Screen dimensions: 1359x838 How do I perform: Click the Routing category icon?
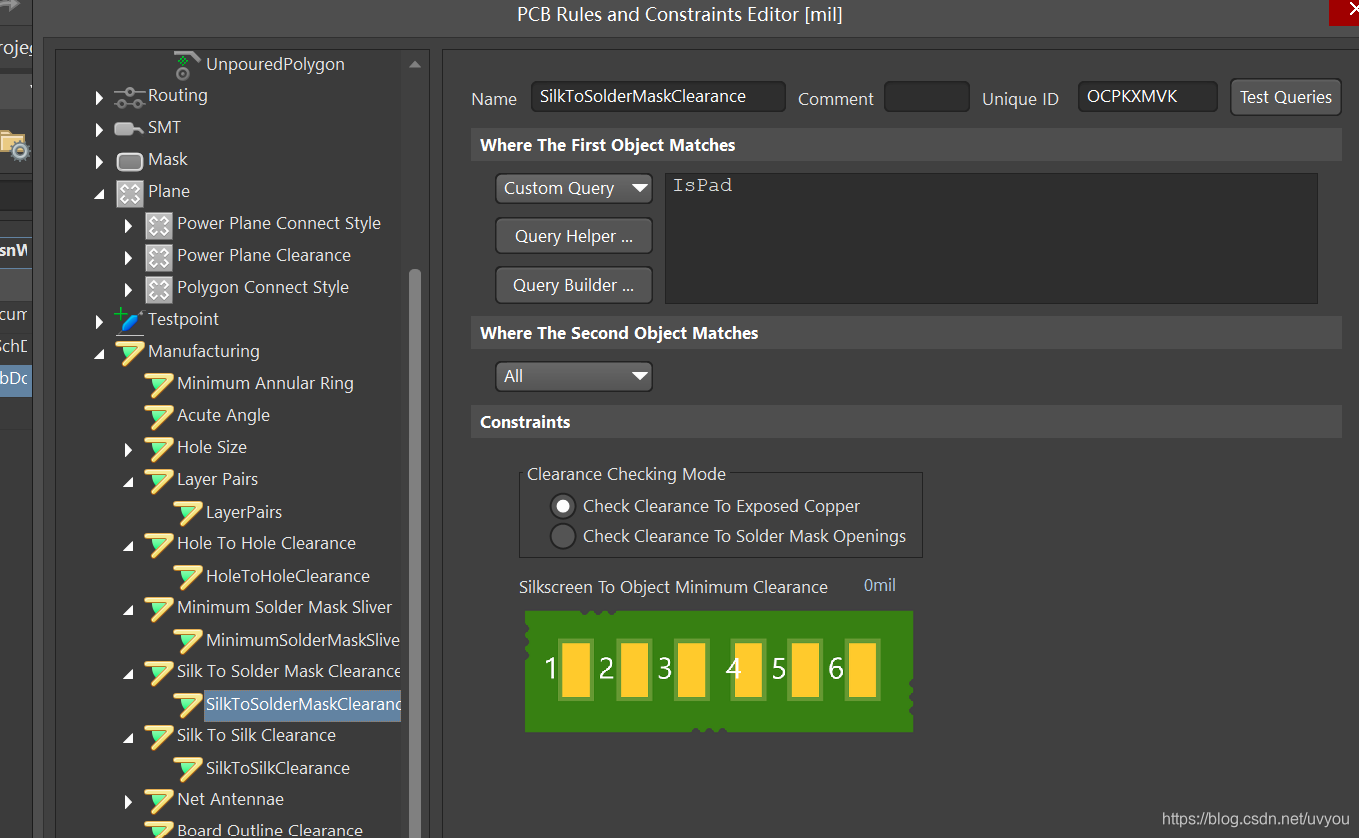click(129, 97)
